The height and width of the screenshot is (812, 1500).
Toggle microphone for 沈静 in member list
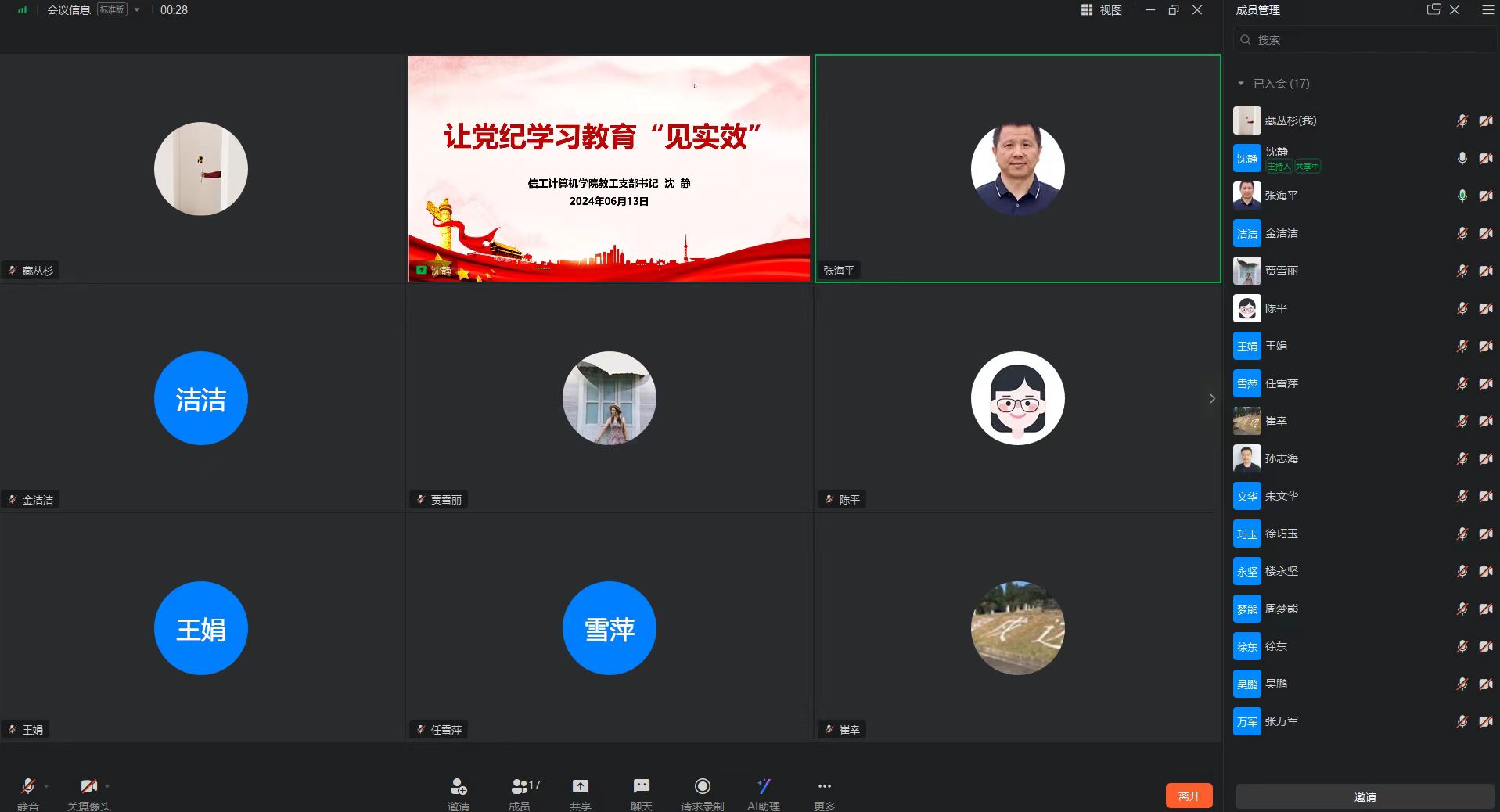pos(1462,158)
